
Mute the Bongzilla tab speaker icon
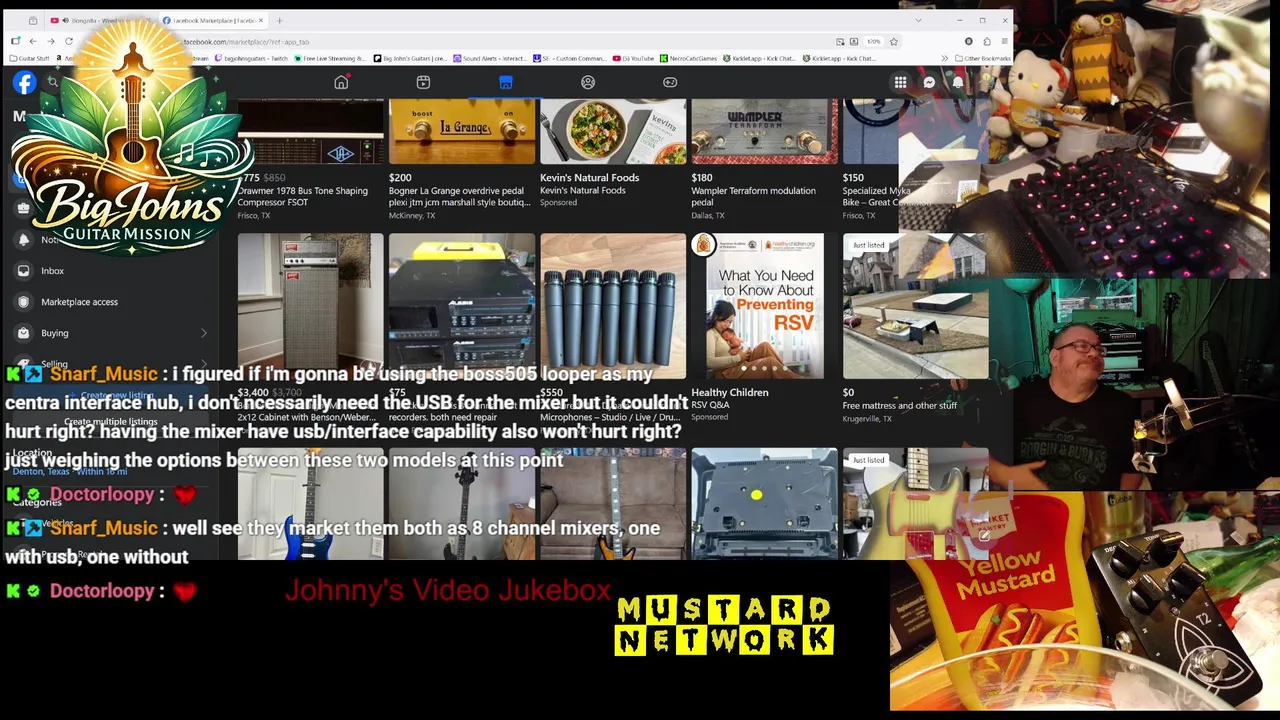point(65,20)
